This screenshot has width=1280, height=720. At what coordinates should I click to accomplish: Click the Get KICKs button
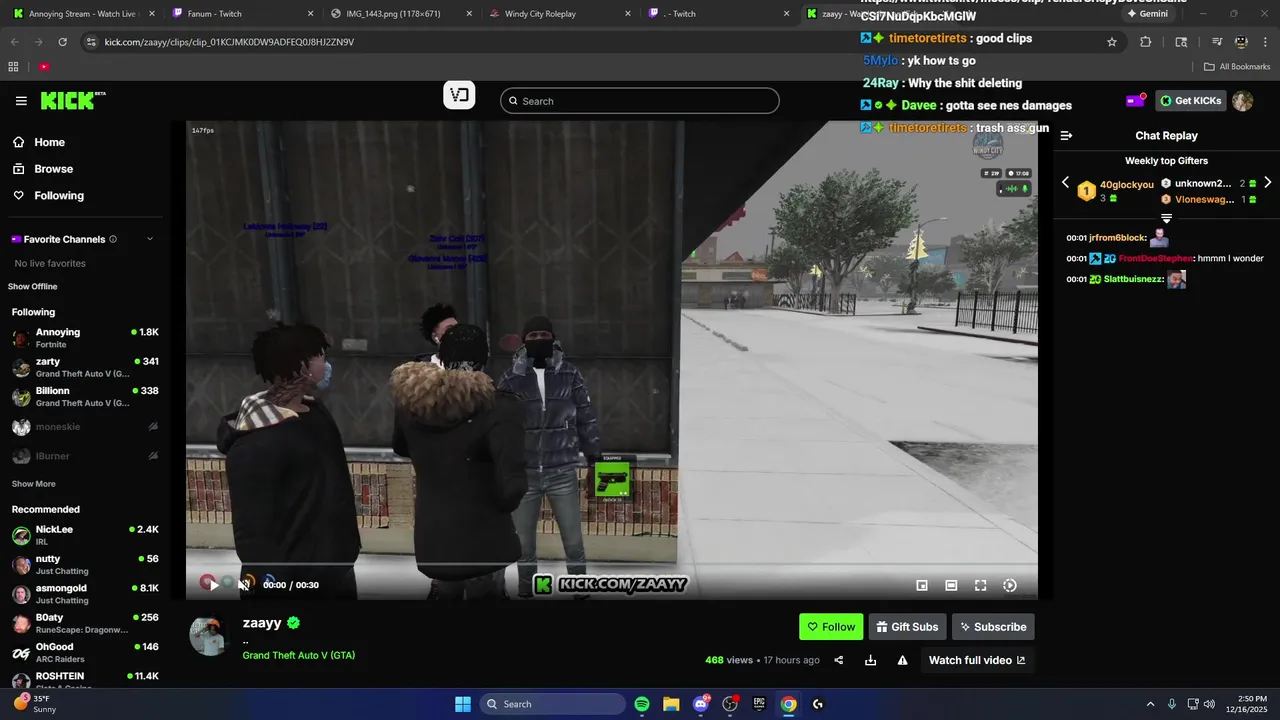click(x=1191, y=101)
